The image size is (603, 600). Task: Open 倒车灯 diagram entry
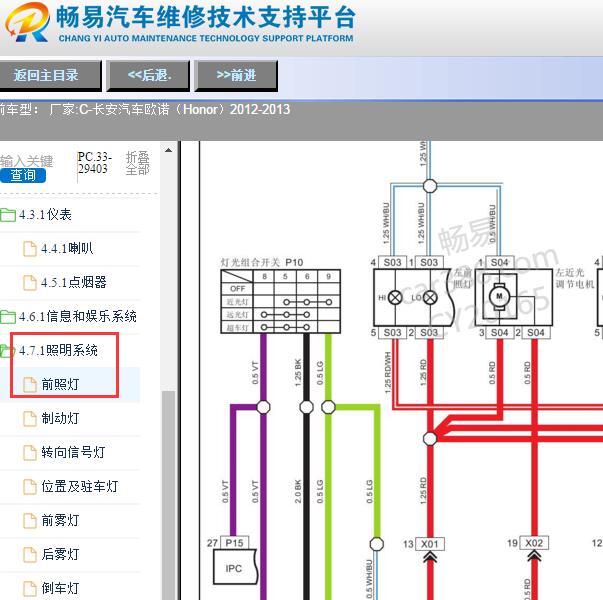point(60,588)
